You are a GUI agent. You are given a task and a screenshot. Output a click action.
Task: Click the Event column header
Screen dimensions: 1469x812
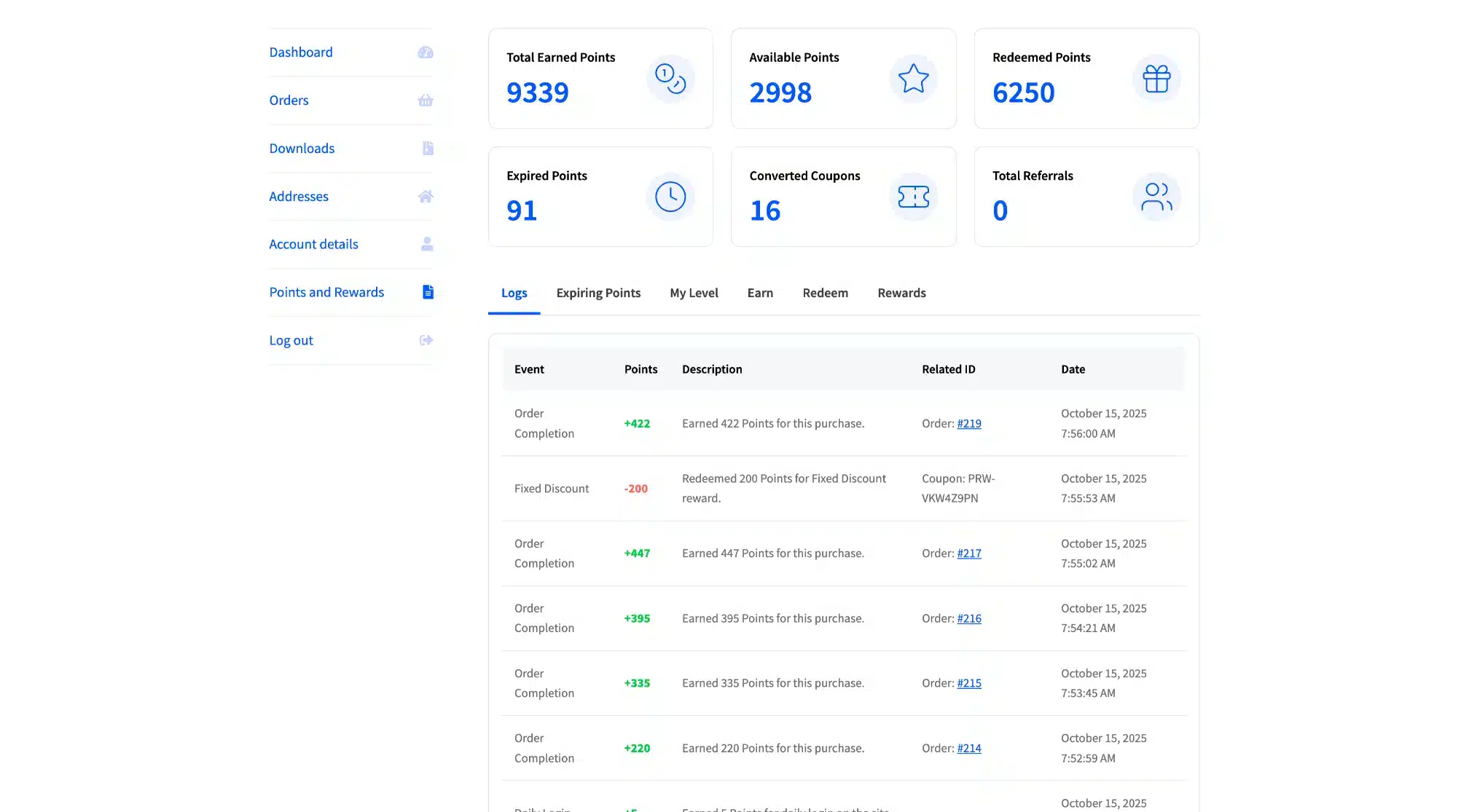pyautogui.click(x=529, y=369)
